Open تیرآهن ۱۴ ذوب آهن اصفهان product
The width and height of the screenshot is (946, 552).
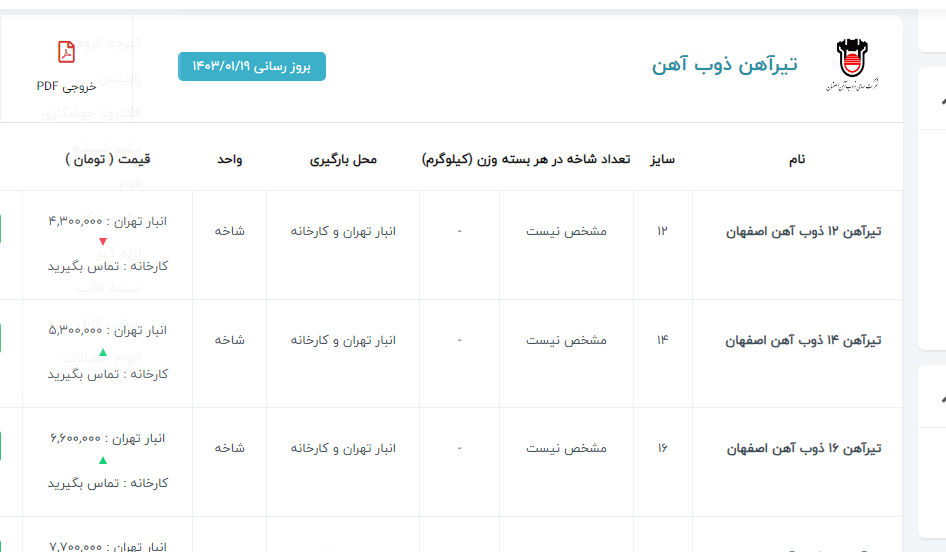(804, 340)
